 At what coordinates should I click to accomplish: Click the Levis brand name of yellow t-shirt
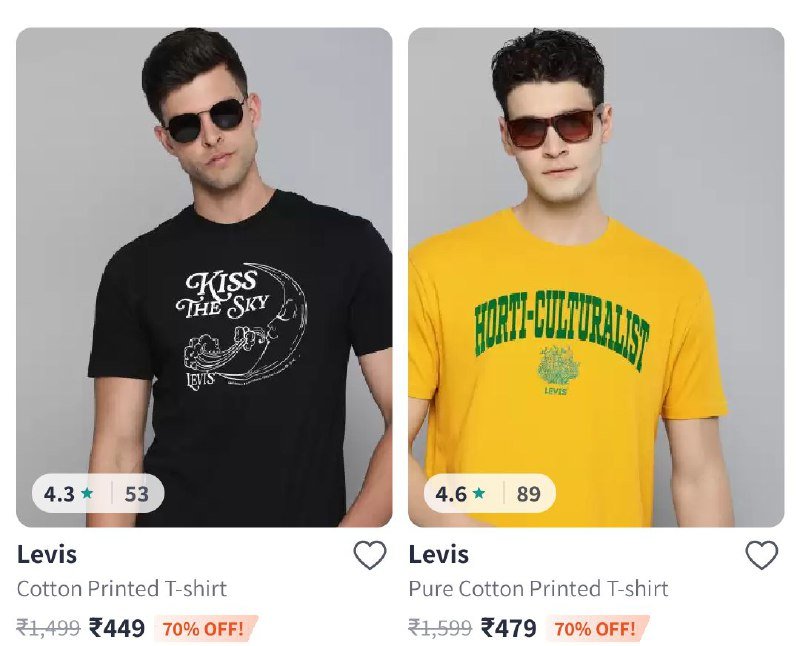coord(439,554)
